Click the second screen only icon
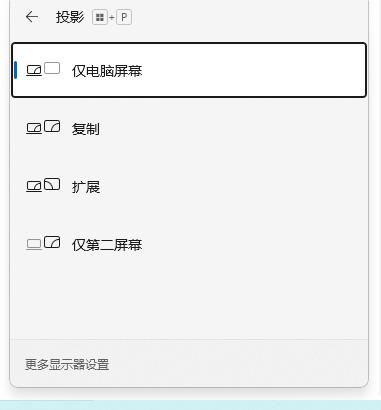The image size is (381, 410). (43, 243)
